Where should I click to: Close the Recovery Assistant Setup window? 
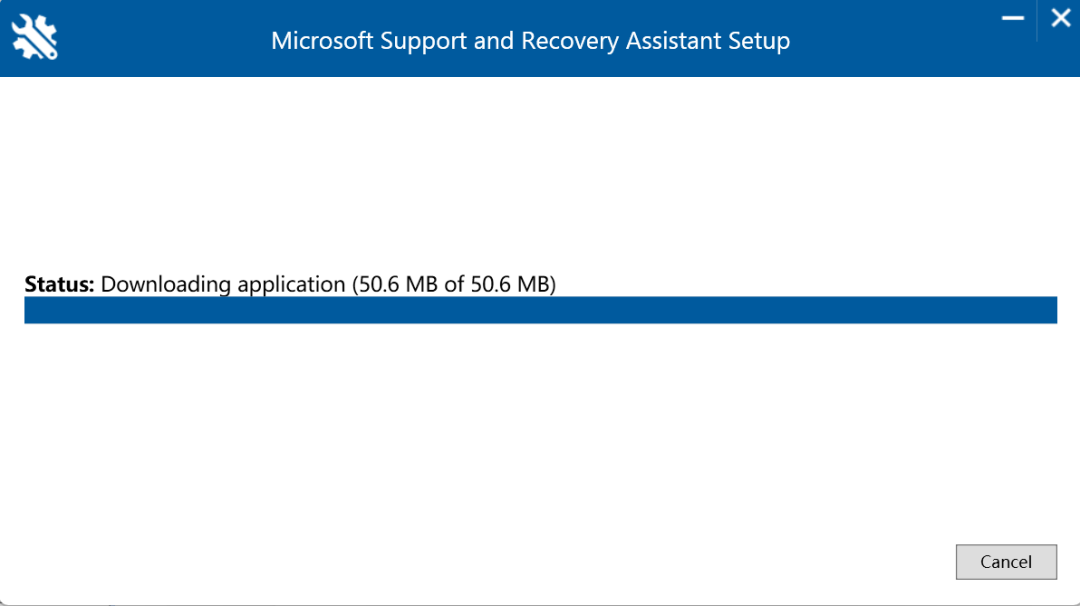(1060, 18)
